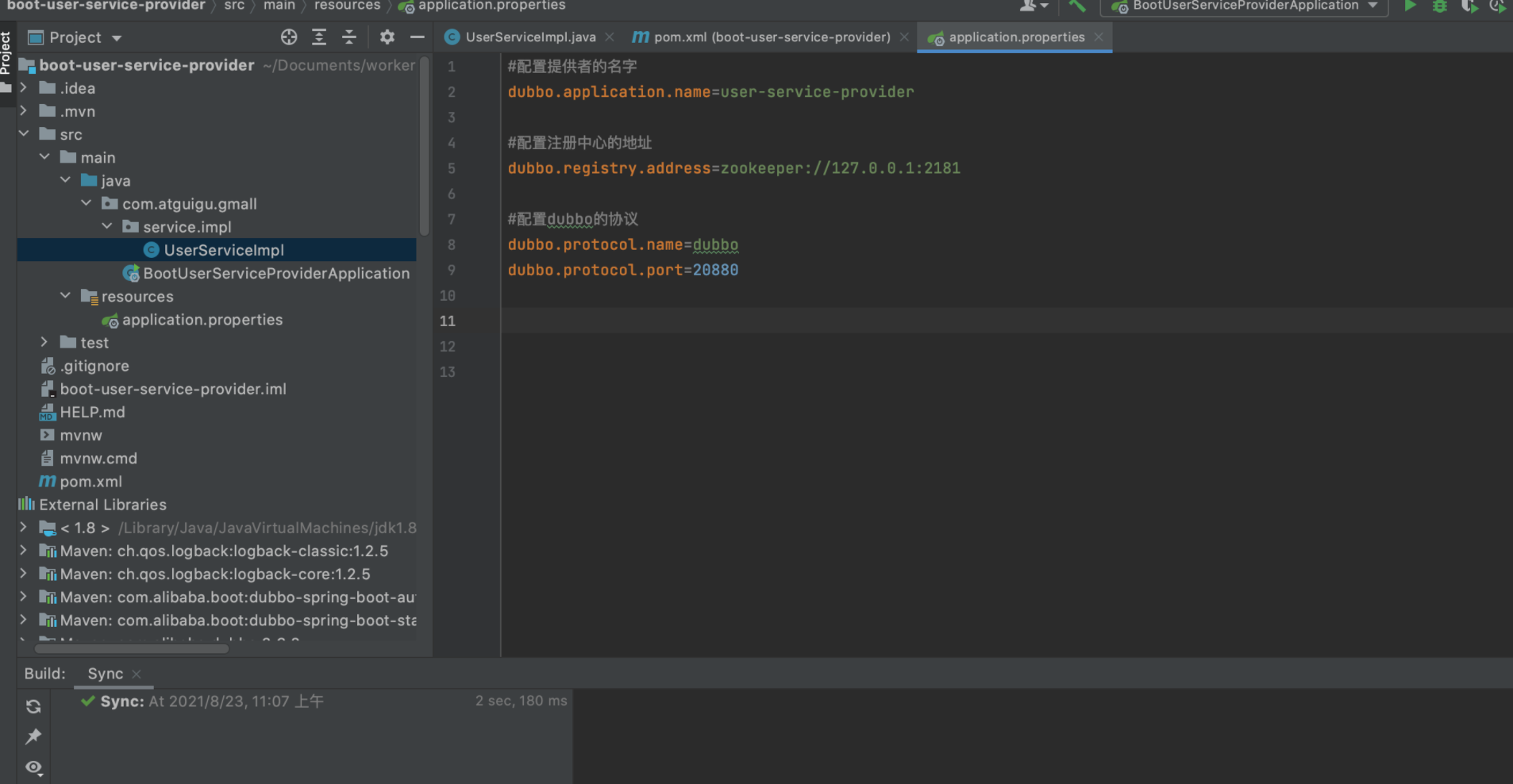Toggle the eye view options in Build panel

(33, 767)
